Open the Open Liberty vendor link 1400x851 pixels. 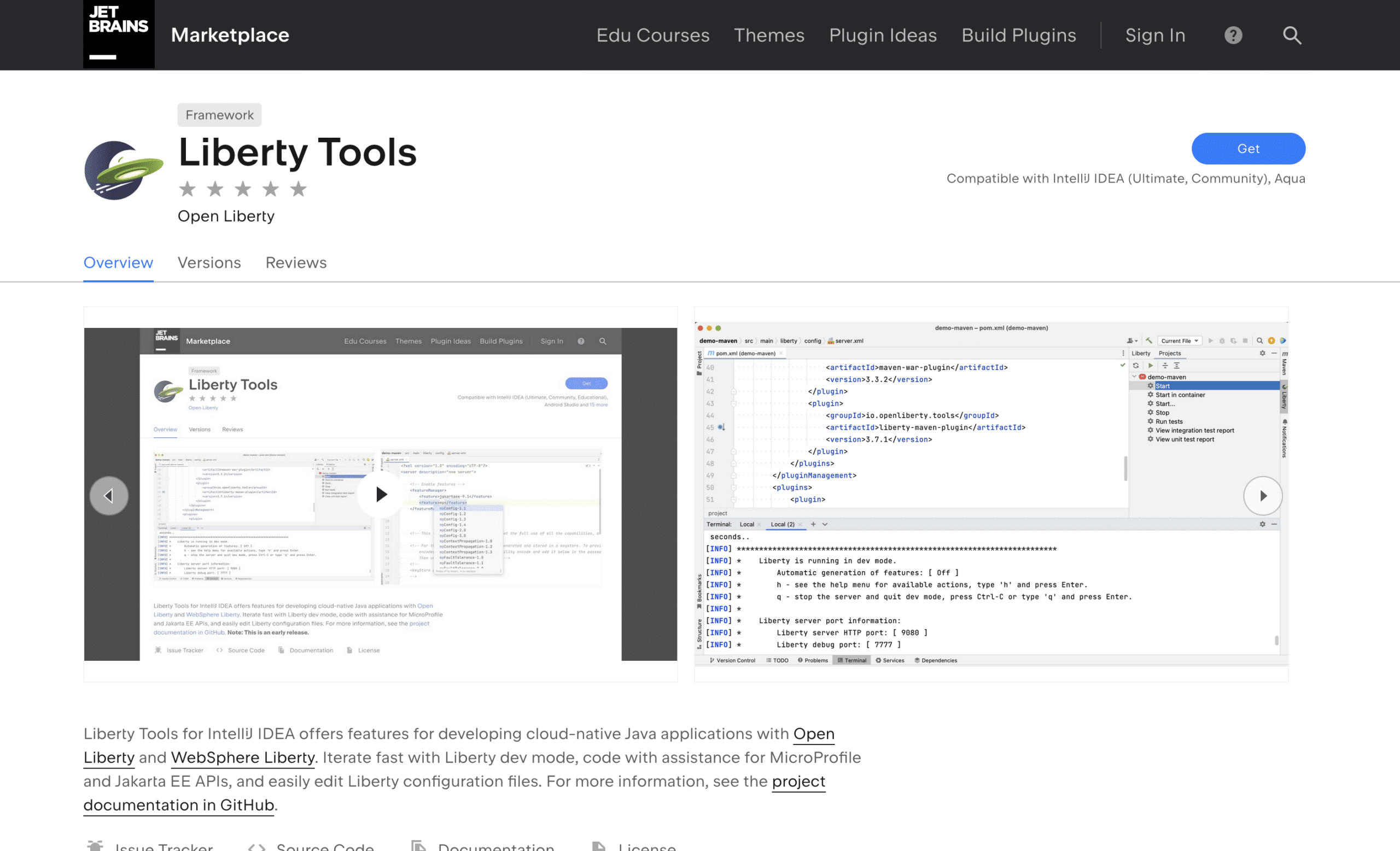pyautogui.click(x=226, y=216)
